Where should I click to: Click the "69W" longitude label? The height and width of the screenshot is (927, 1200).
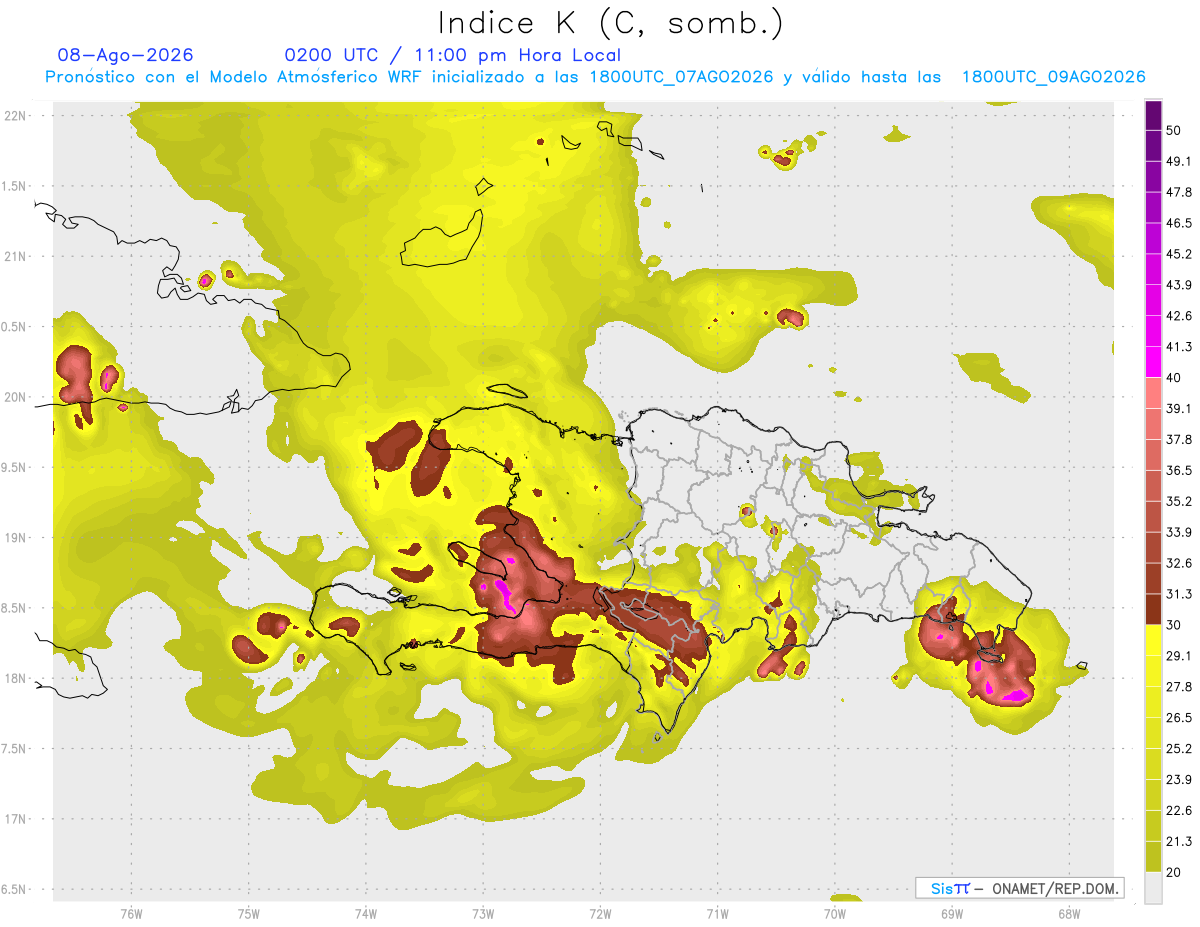tap(951, 913)
